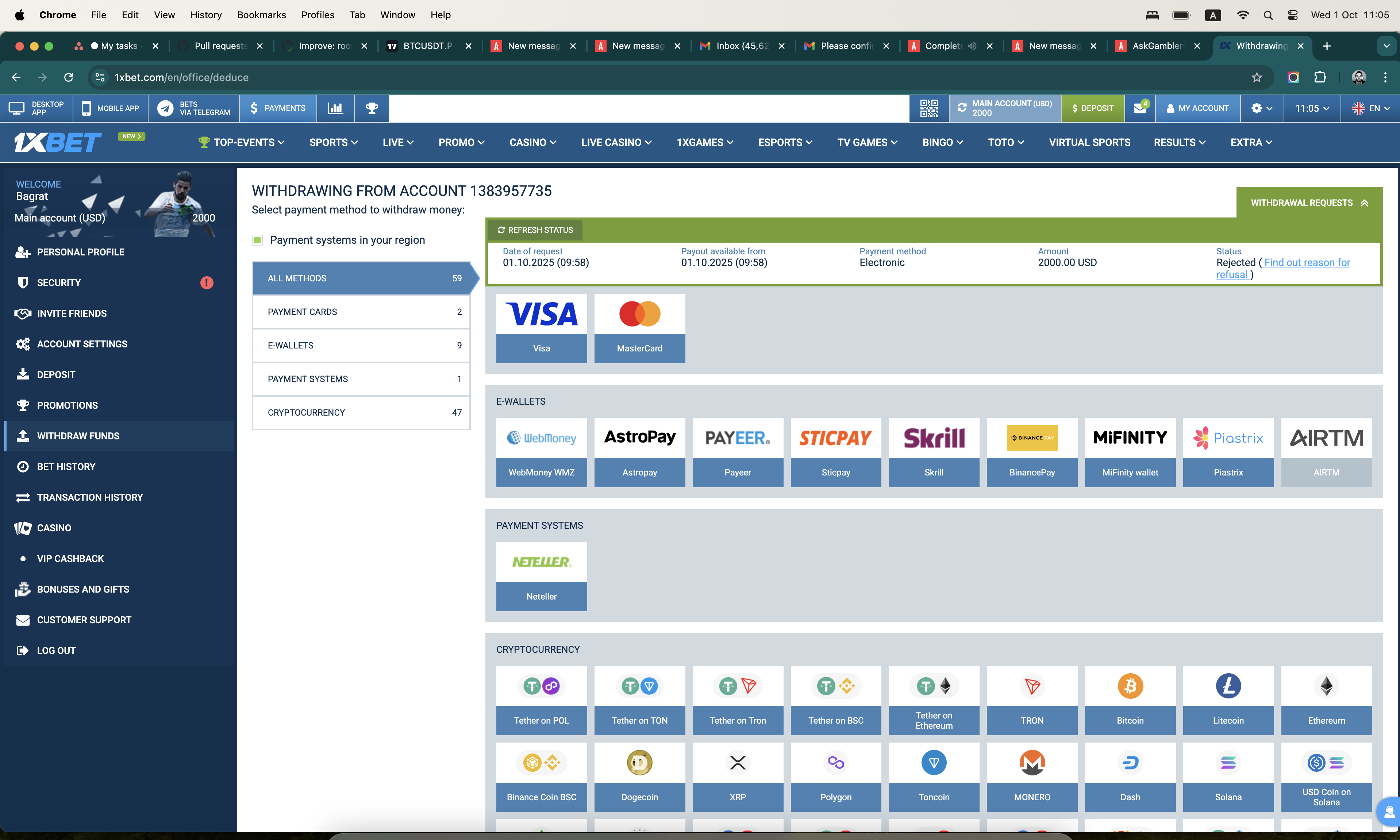Open the messages envelope icon
The height and width of the screenshot is (840, 1400).
(1140, 108)
